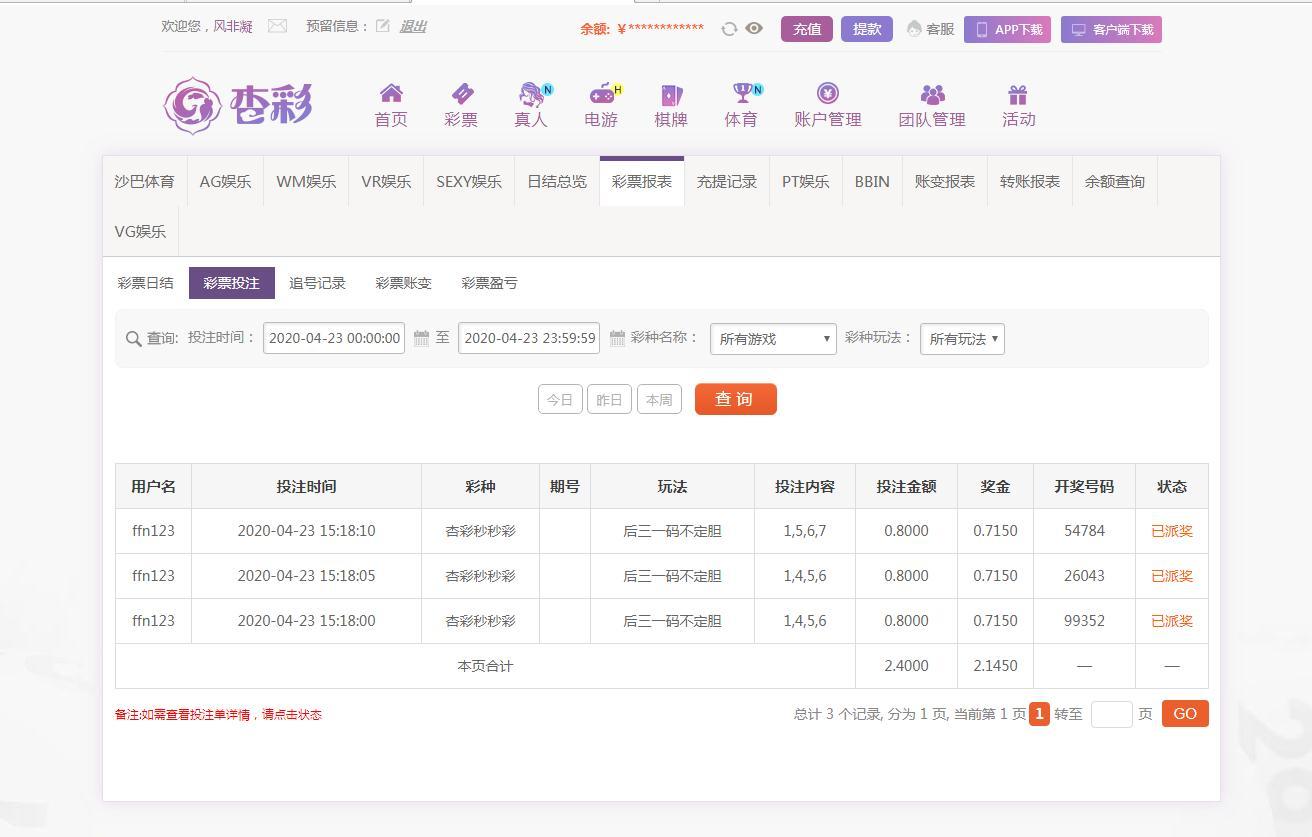Select the 今日 quick date filter
The width and height of the screenshot is (1312, 837).
point(560,400)
